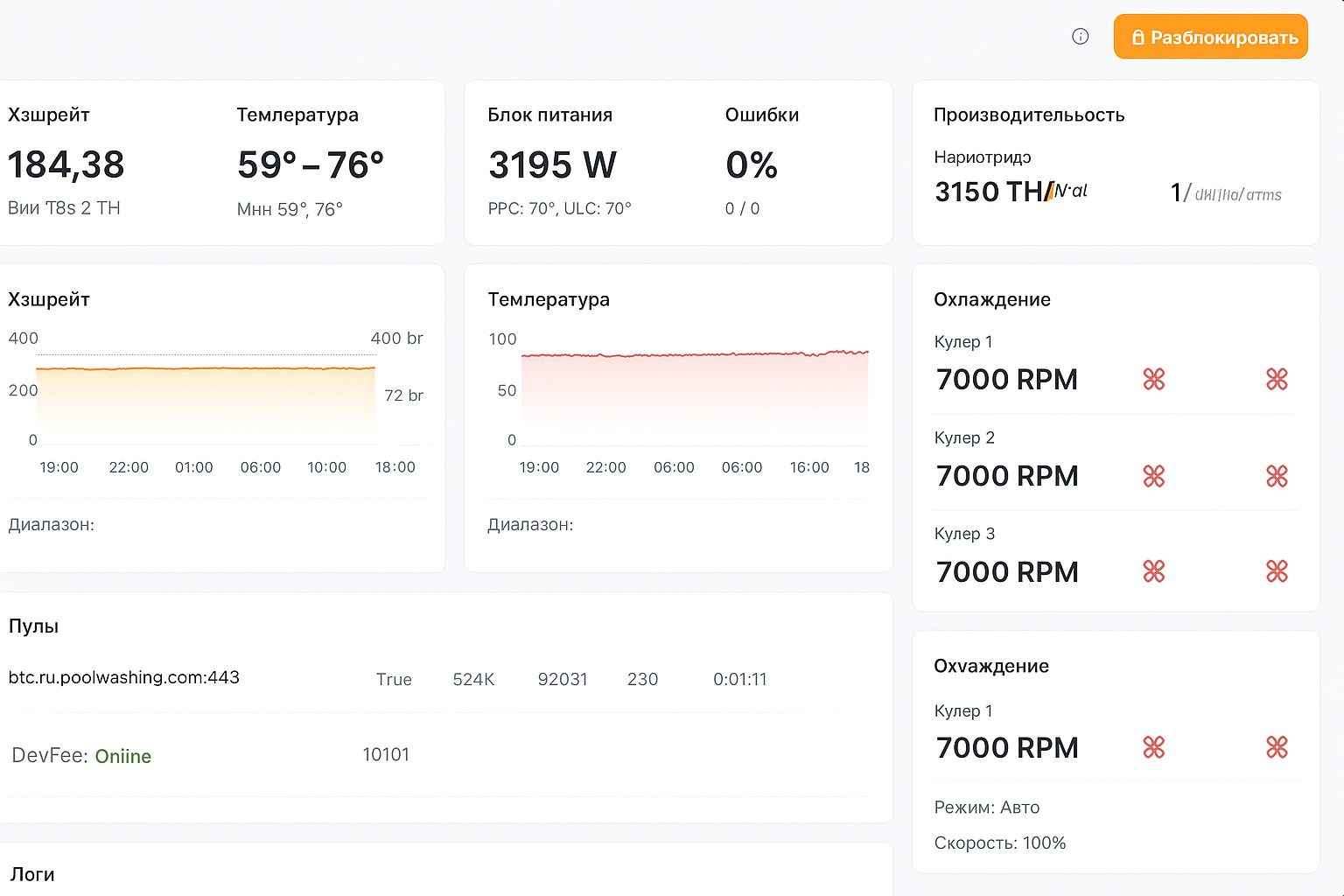1344x896 pixels.
Task: Click second fan icon of Кулер 1
Action: 1277,379
